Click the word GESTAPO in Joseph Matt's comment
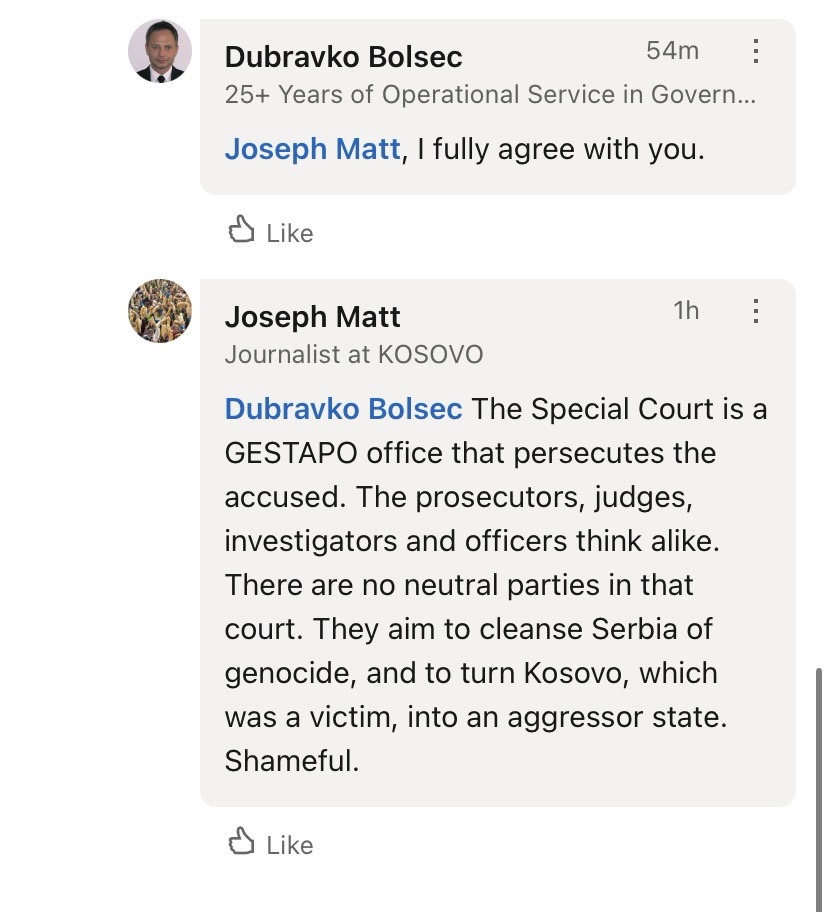The width and height of the screenshot is (828, 912). (x=291, y=453)
